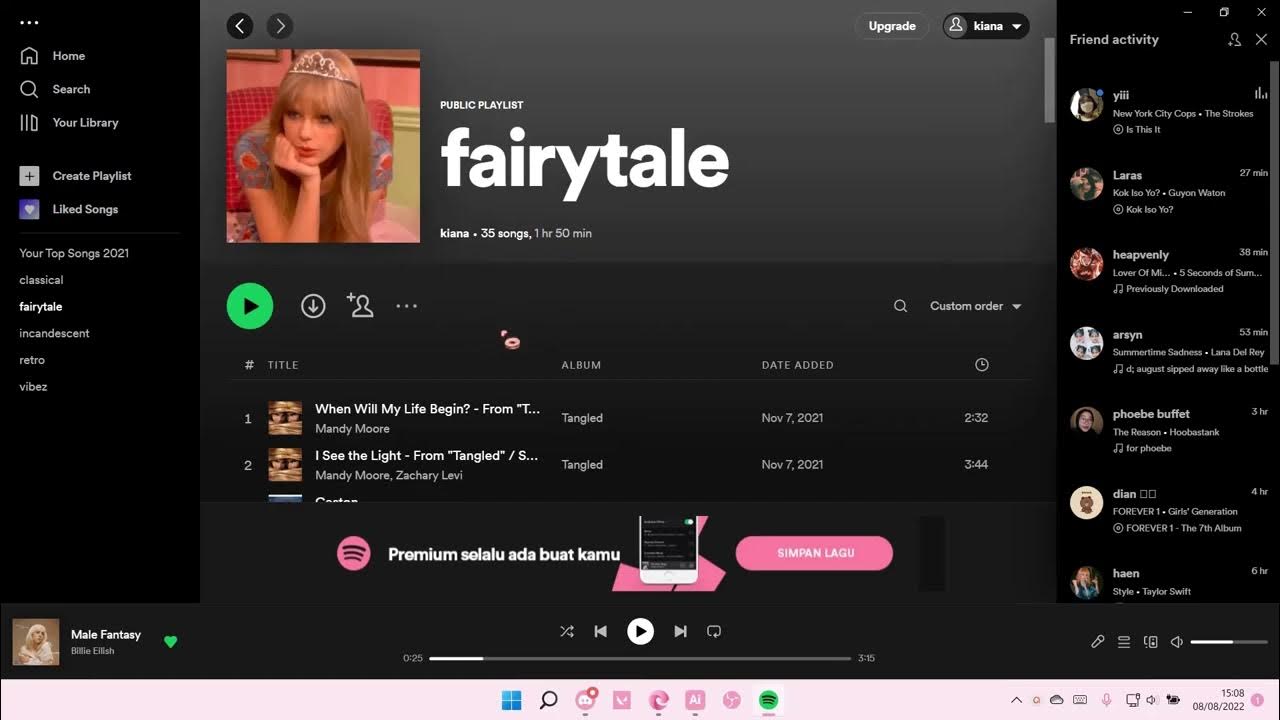
Task: Skip to next track
Action: tap(680, 631)
